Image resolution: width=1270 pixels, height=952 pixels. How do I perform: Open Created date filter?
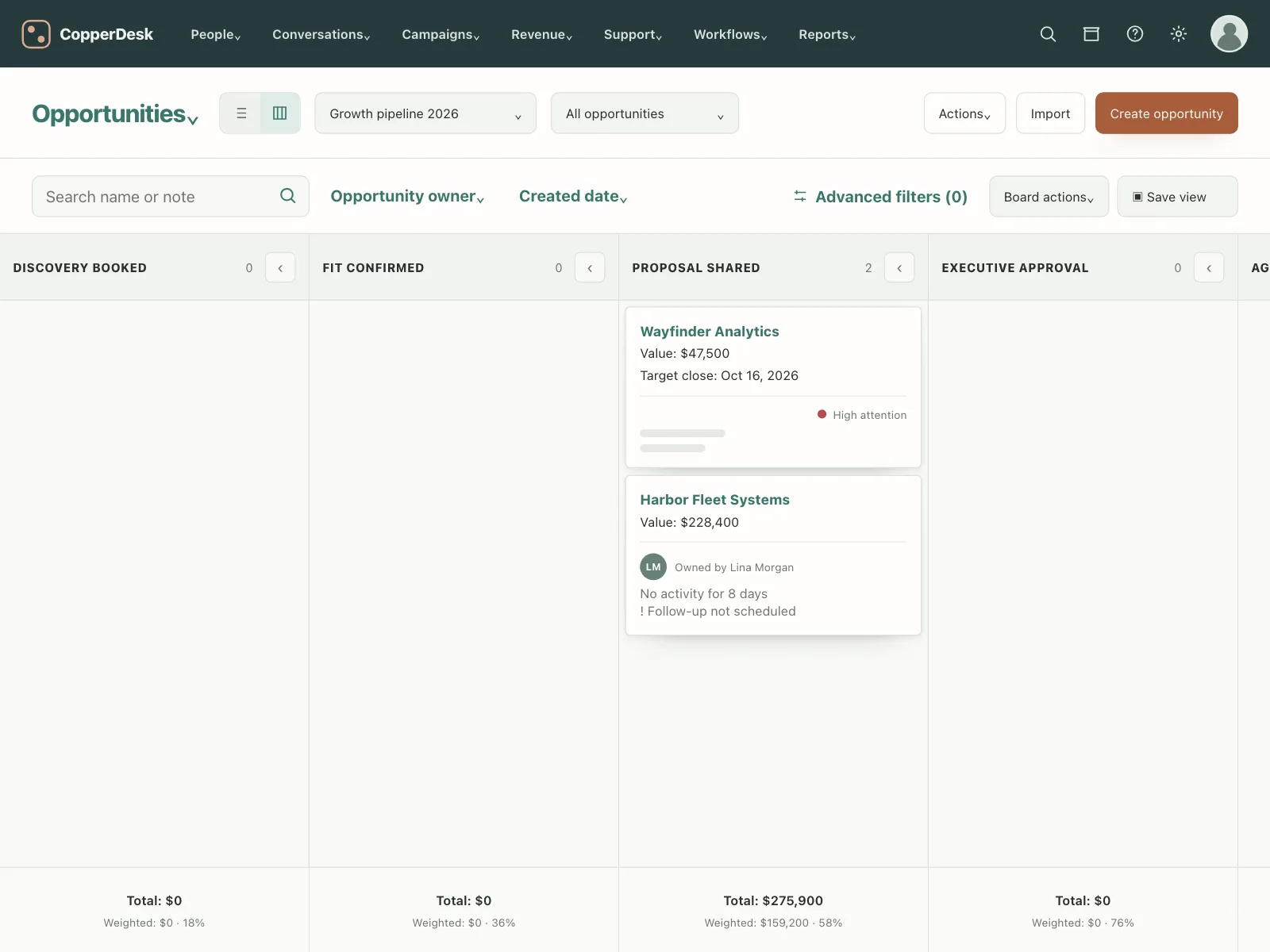[573, 196]
